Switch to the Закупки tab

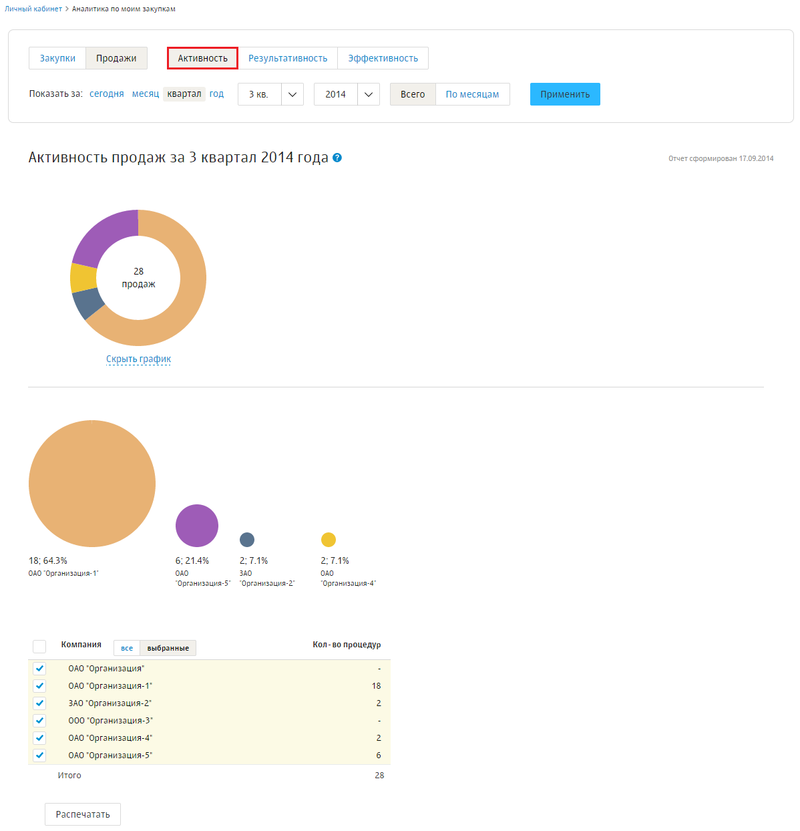click(57, 58)
